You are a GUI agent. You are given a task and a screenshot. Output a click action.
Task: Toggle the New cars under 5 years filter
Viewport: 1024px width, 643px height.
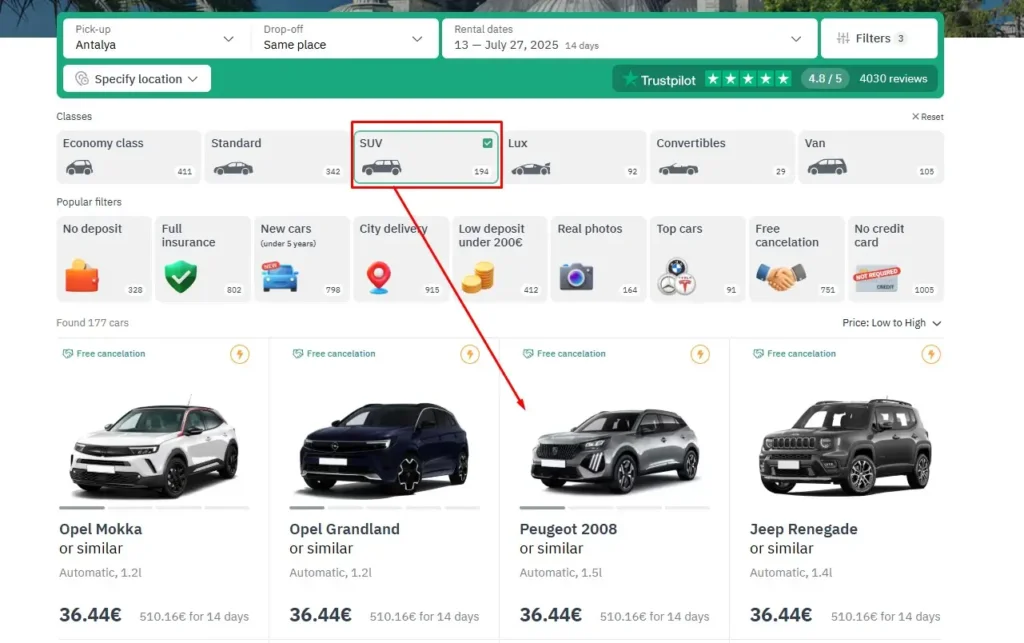click(x=302, y=259)
